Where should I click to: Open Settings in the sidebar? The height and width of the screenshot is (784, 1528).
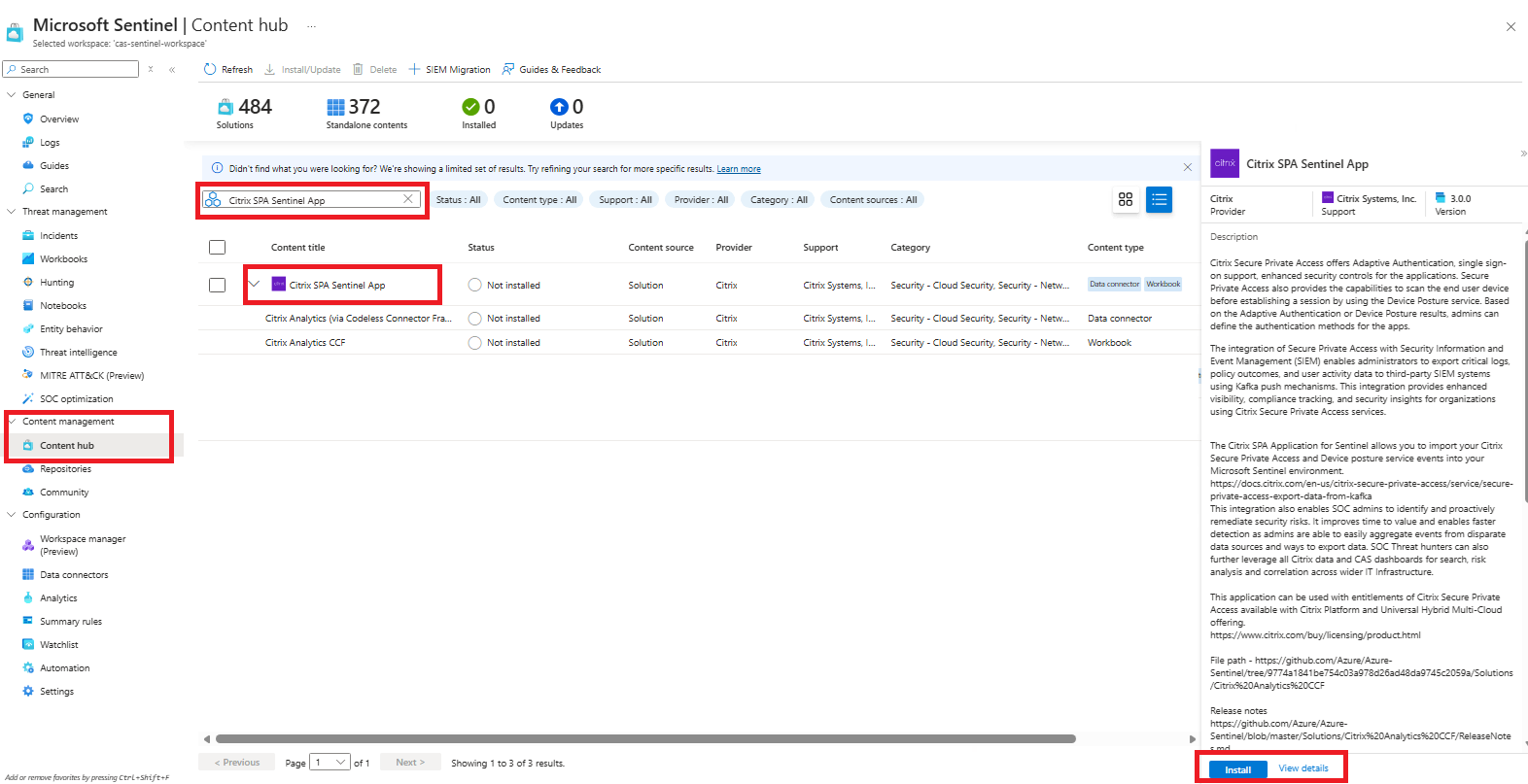(x=56, y=692)
